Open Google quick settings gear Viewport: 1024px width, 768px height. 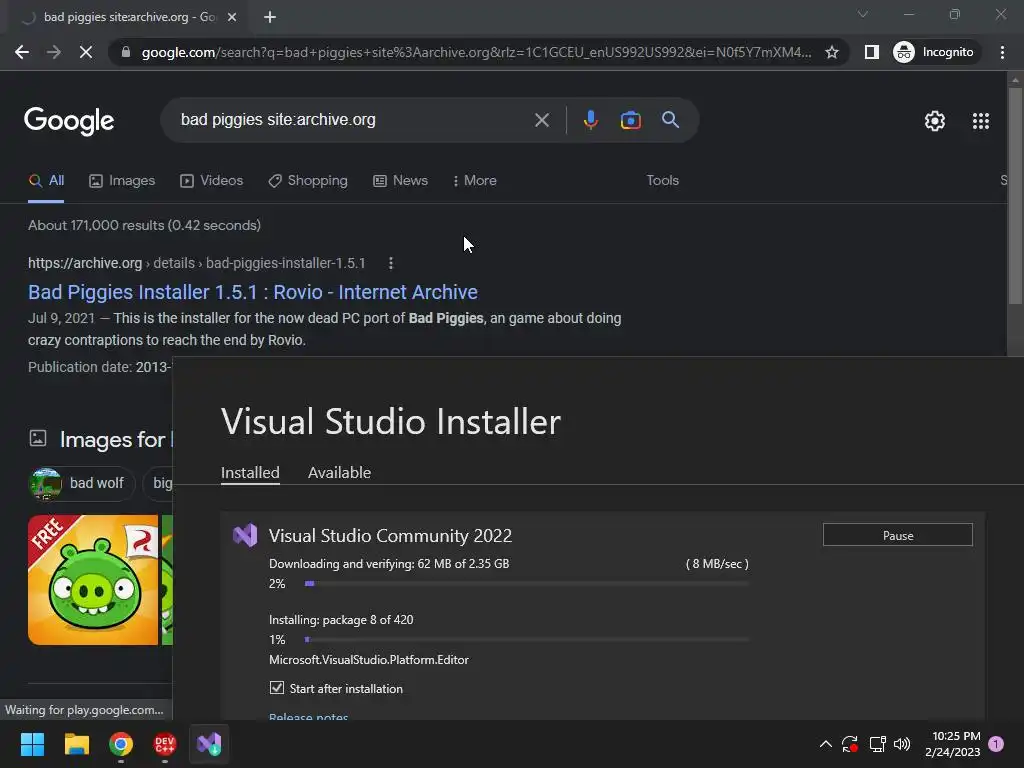click(x=935, y=121)
